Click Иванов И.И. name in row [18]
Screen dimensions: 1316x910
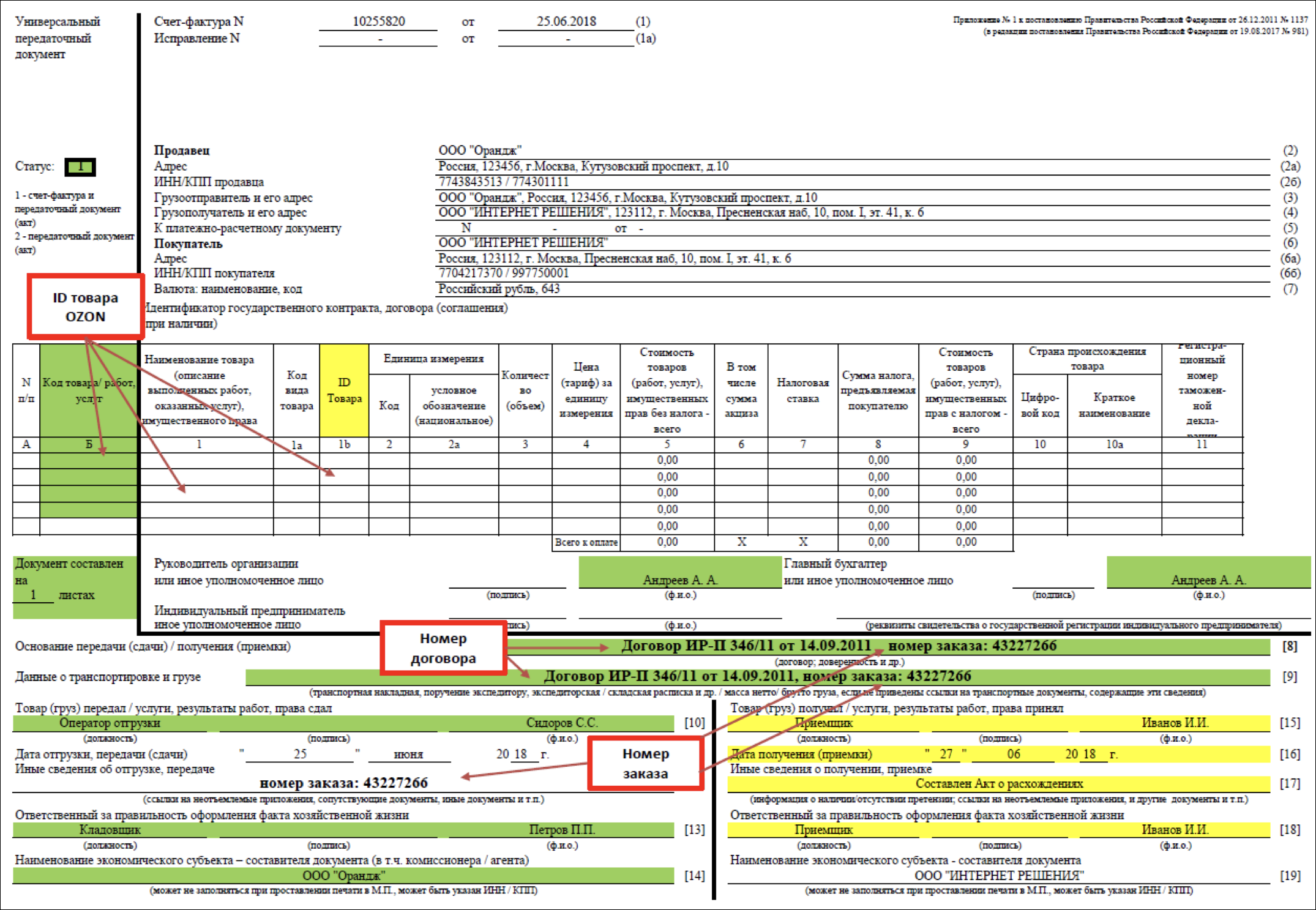(1175, 830)
